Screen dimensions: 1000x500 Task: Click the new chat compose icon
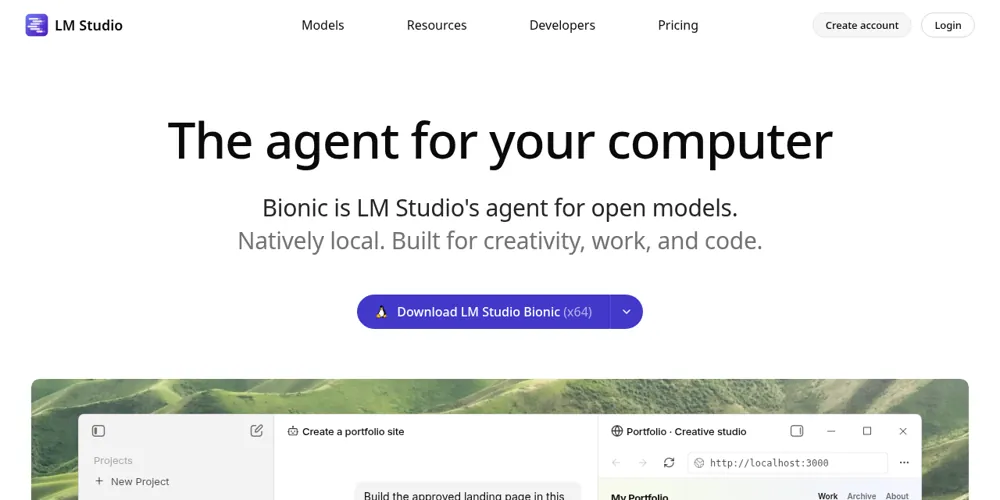(x=256, y=431)
